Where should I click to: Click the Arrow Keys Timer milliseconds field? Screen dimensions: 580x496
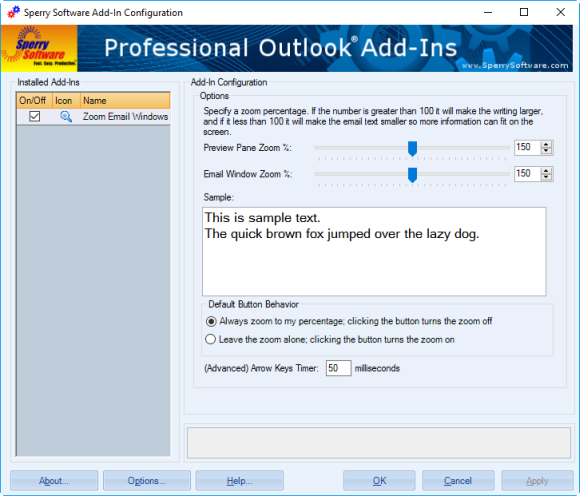(338, 368)
